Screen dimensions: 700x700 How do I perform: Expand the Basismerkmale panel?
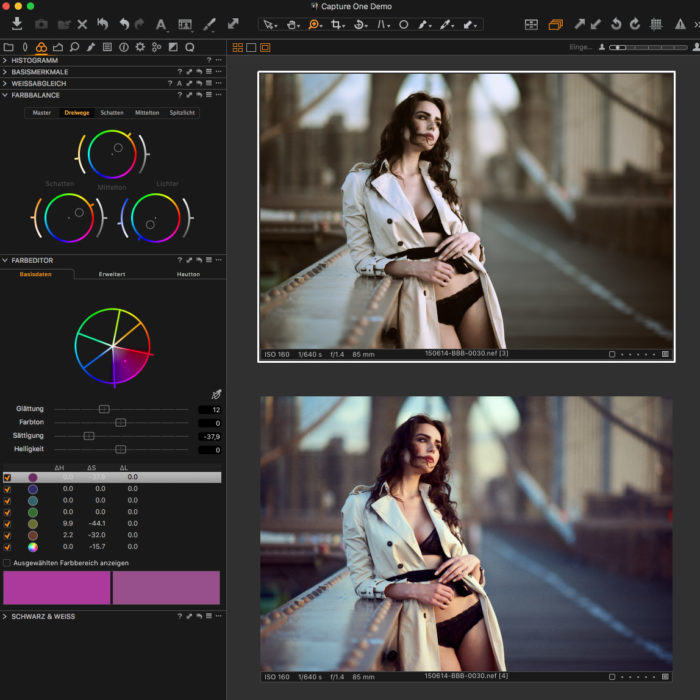click(5, 71)
